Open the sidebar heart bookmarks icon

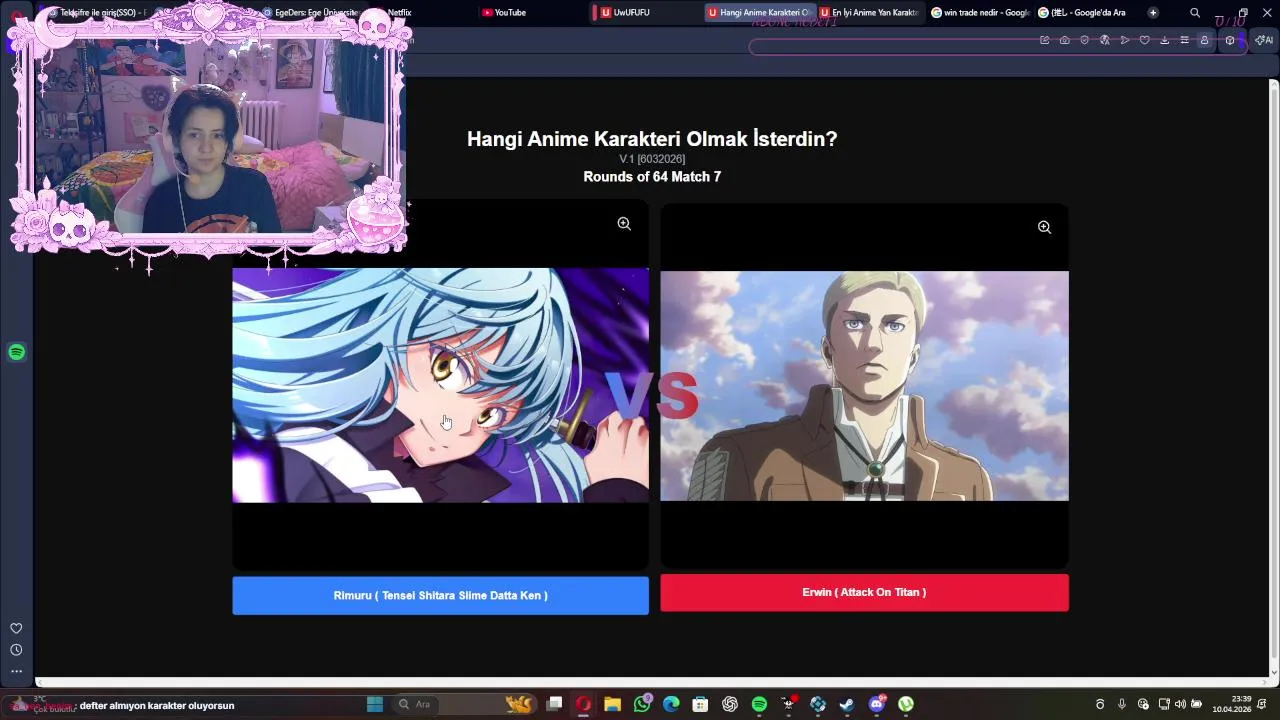pyautogui.click(x=16, y=628)
